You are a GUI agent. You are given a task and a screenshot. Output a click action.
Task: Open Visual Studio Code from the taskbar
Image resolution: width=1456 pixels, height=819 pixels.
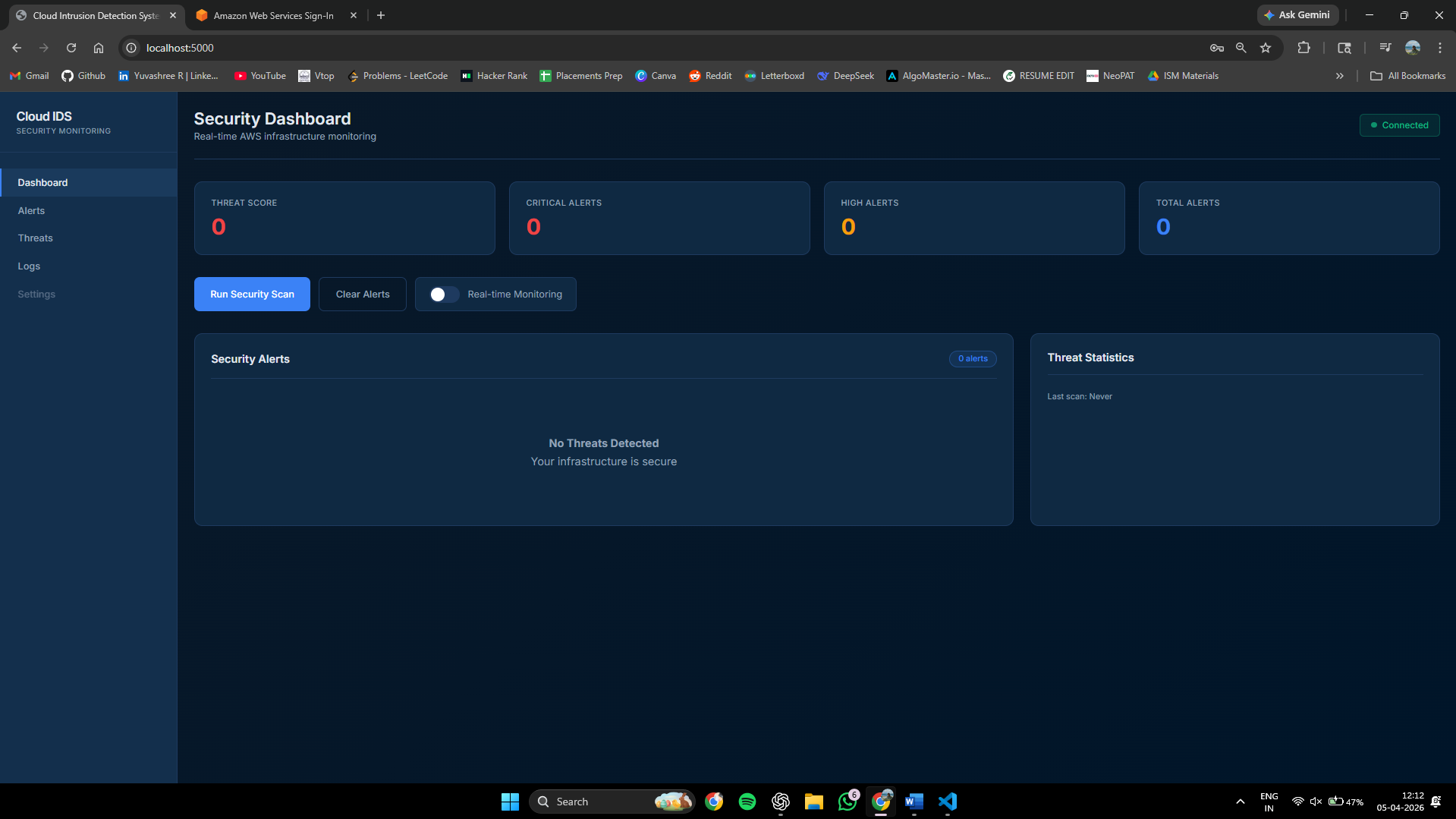[x=948, y=802]
